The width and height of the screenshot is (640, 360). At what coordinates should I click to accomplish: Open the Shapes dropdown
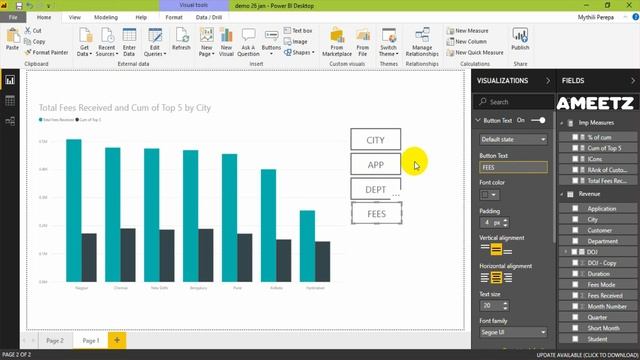300,52
